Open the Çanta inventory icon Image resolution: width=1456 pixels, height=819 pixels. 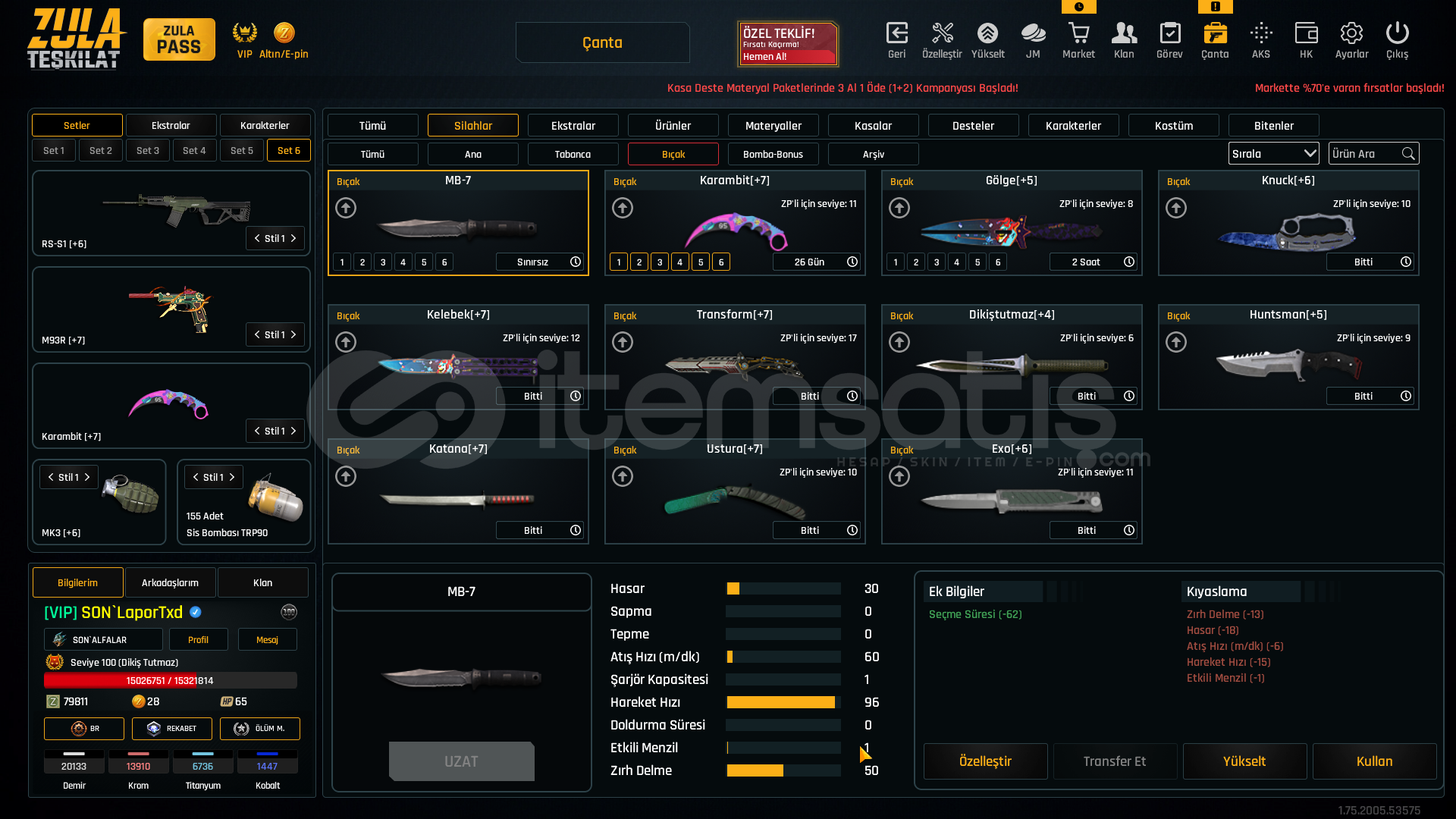[1215, 33]
